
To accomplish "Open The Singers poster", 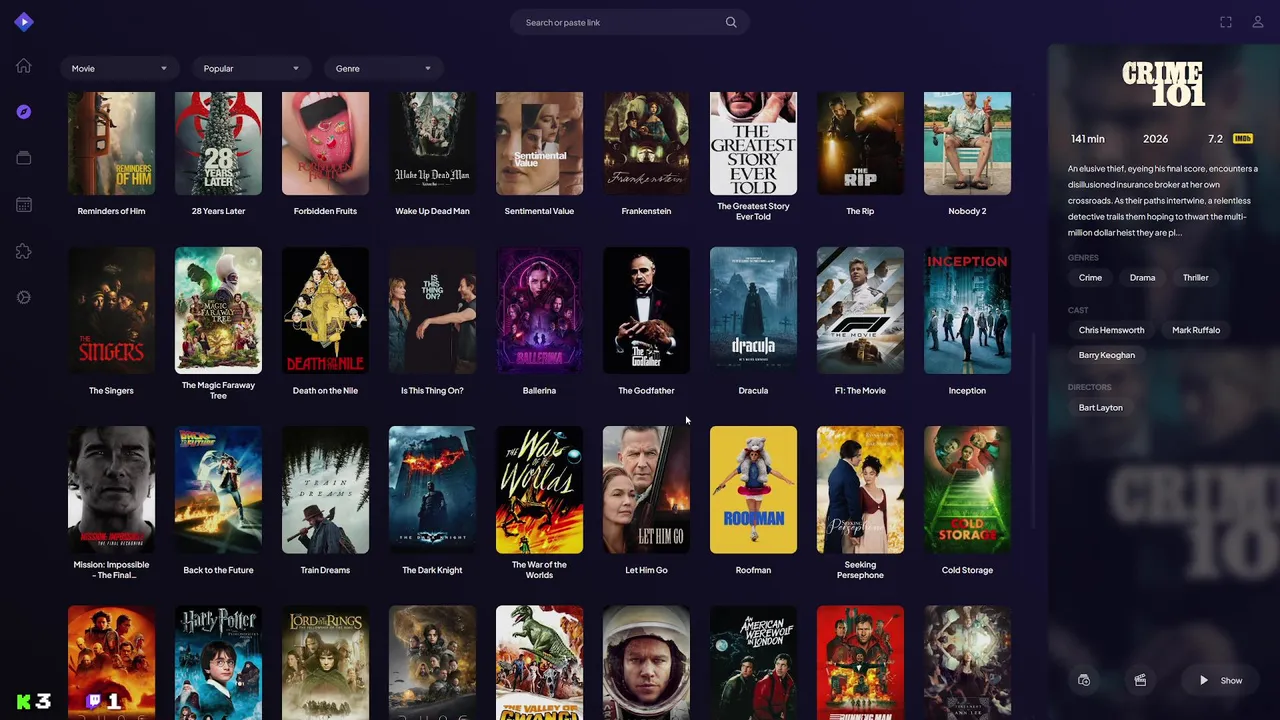I will [111, 310].
